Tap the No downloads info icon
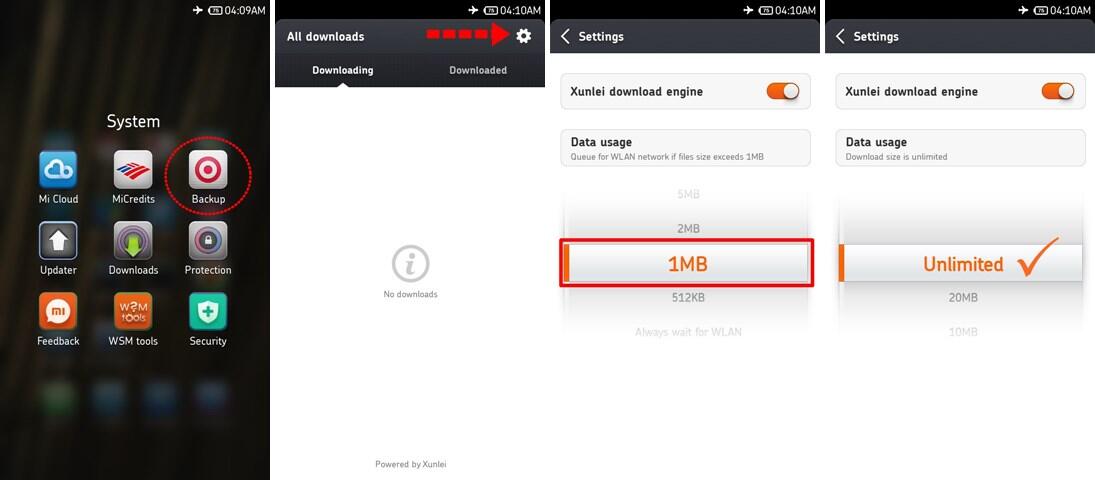Image resolution: width=1095 pixels, height=480 pixels. [411, 264]
